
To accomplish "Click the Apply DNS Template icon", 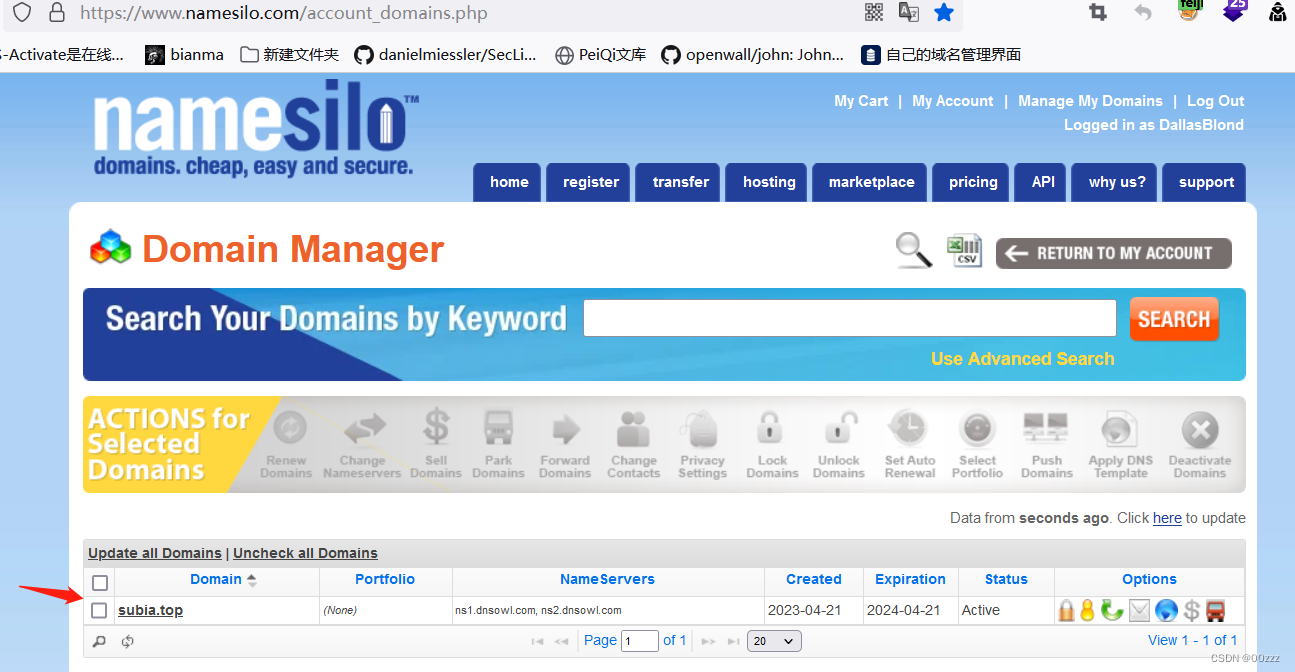I will click(x=1118, y=431).
